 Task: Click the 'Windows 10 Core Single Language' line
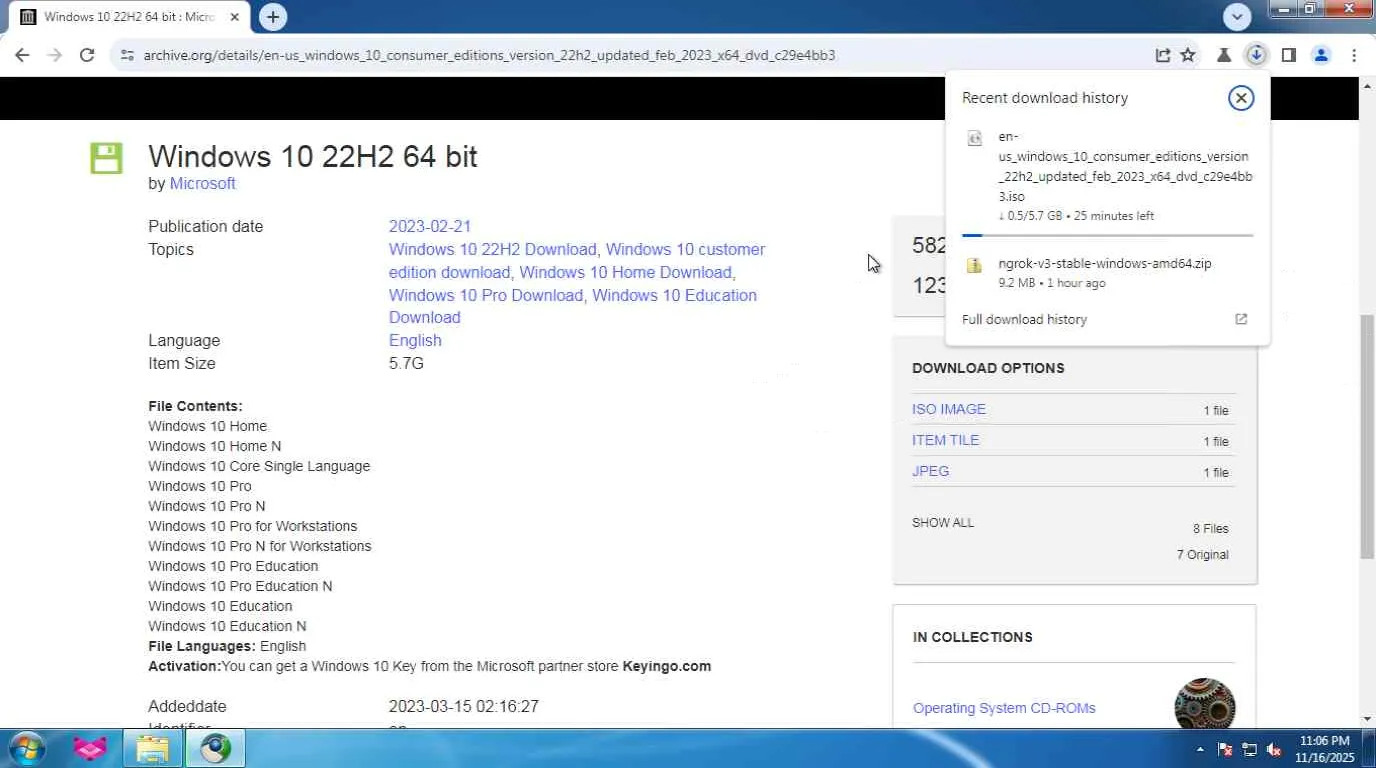(259, 466)
